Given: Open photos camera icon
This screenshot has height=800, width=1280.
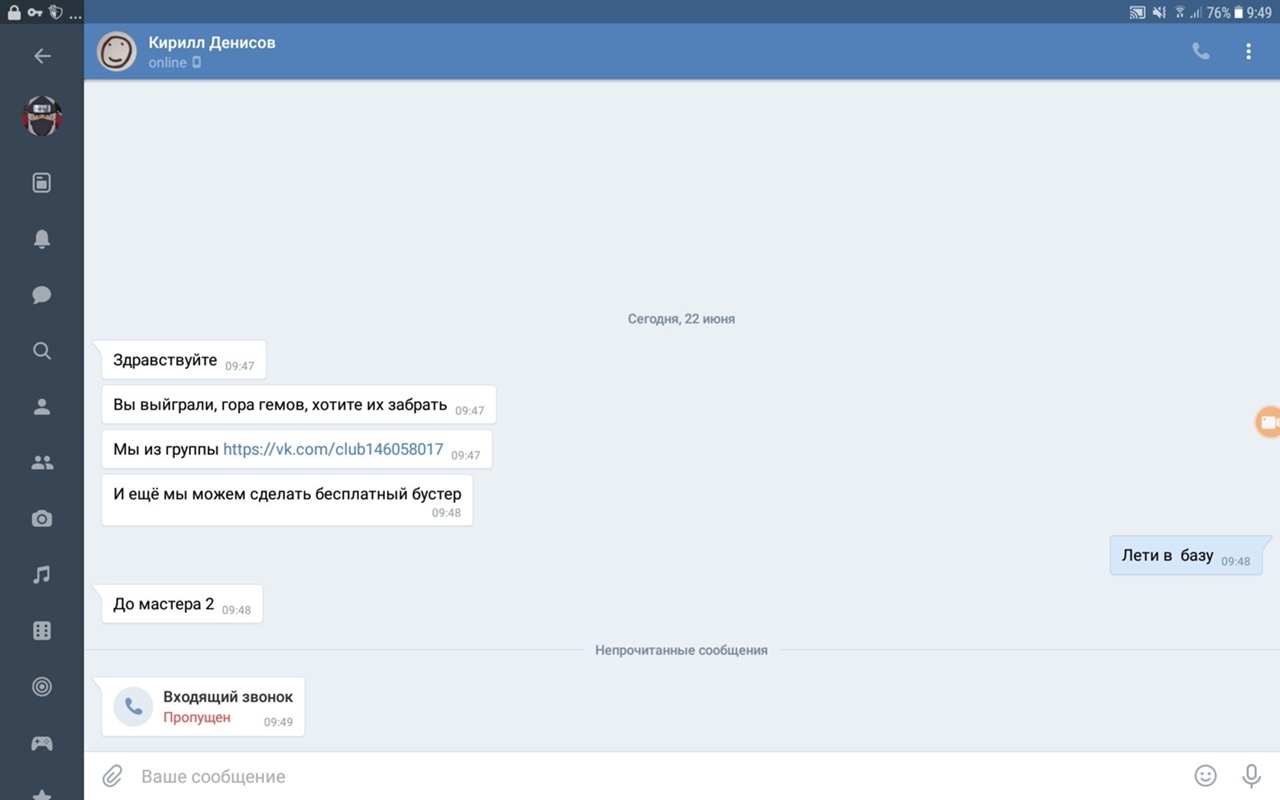Looking at the screenshot, I should [x=42, y=519].
